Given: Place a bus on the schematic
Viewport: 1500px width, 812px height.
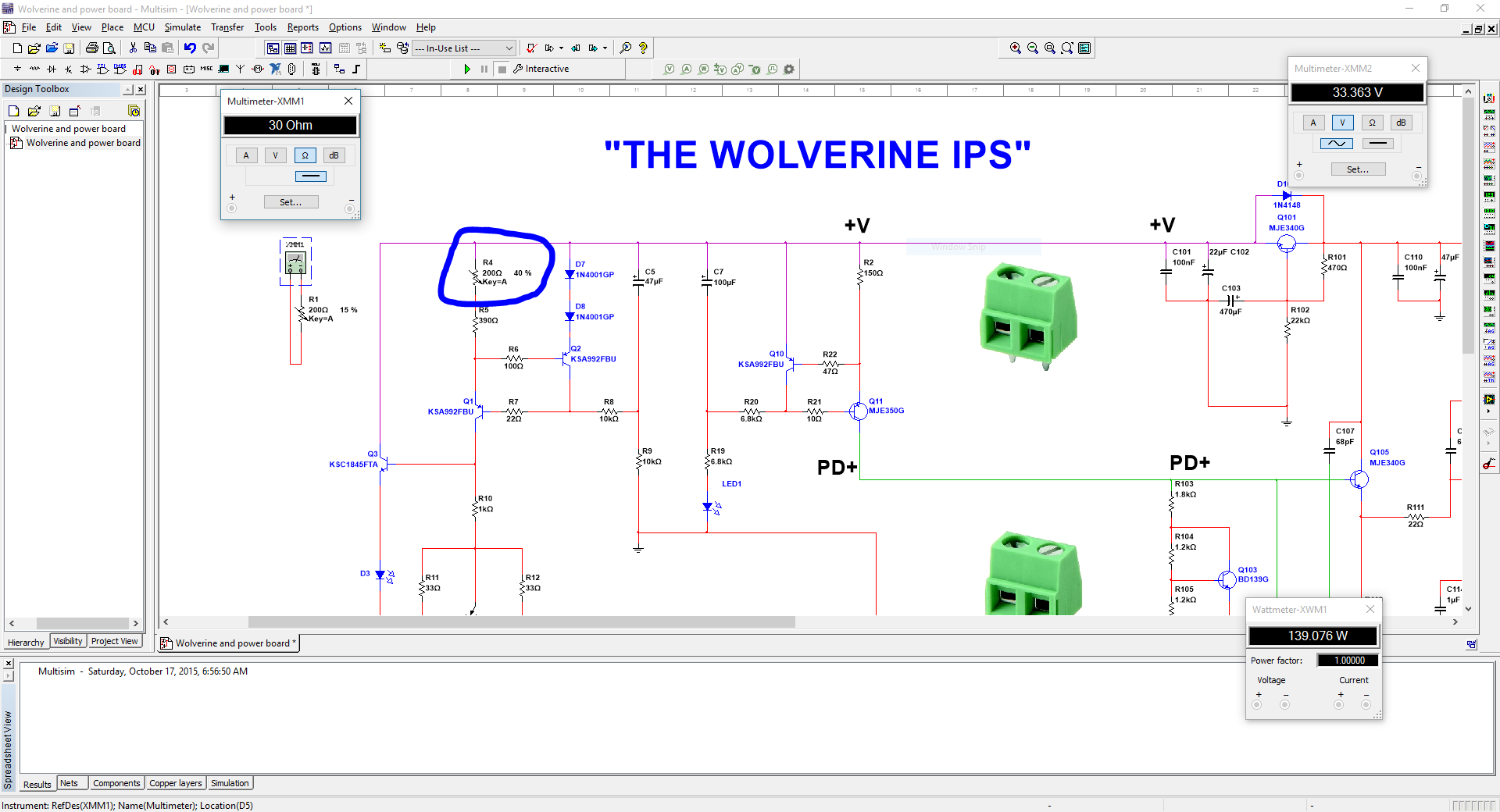Looking at the screenshot, I should click(x=356, y=69).
